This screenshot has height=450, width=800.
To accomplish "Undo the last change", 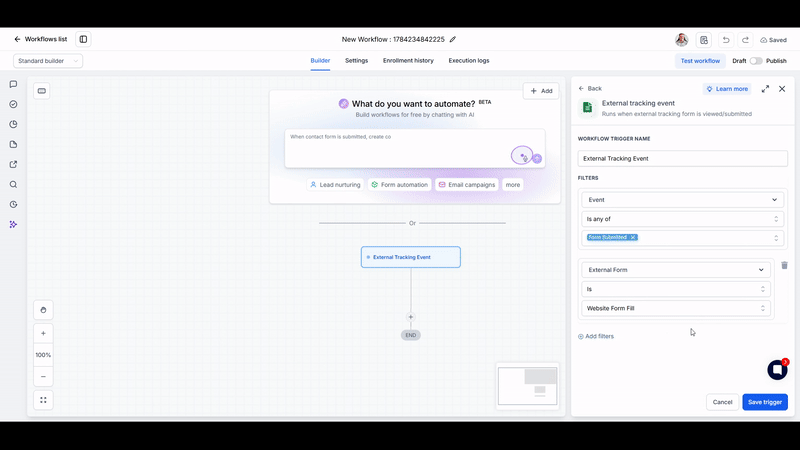I will coord(726,40).
